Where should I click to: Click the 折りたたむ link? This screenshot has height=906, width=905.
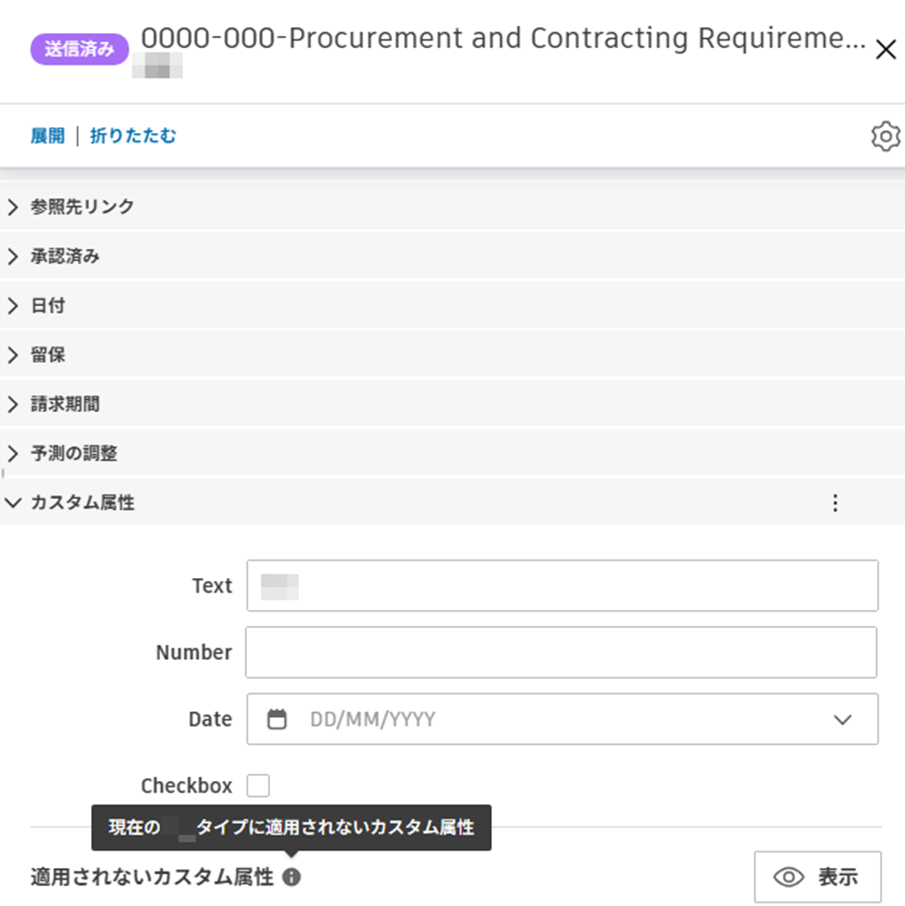coord(133,136)
